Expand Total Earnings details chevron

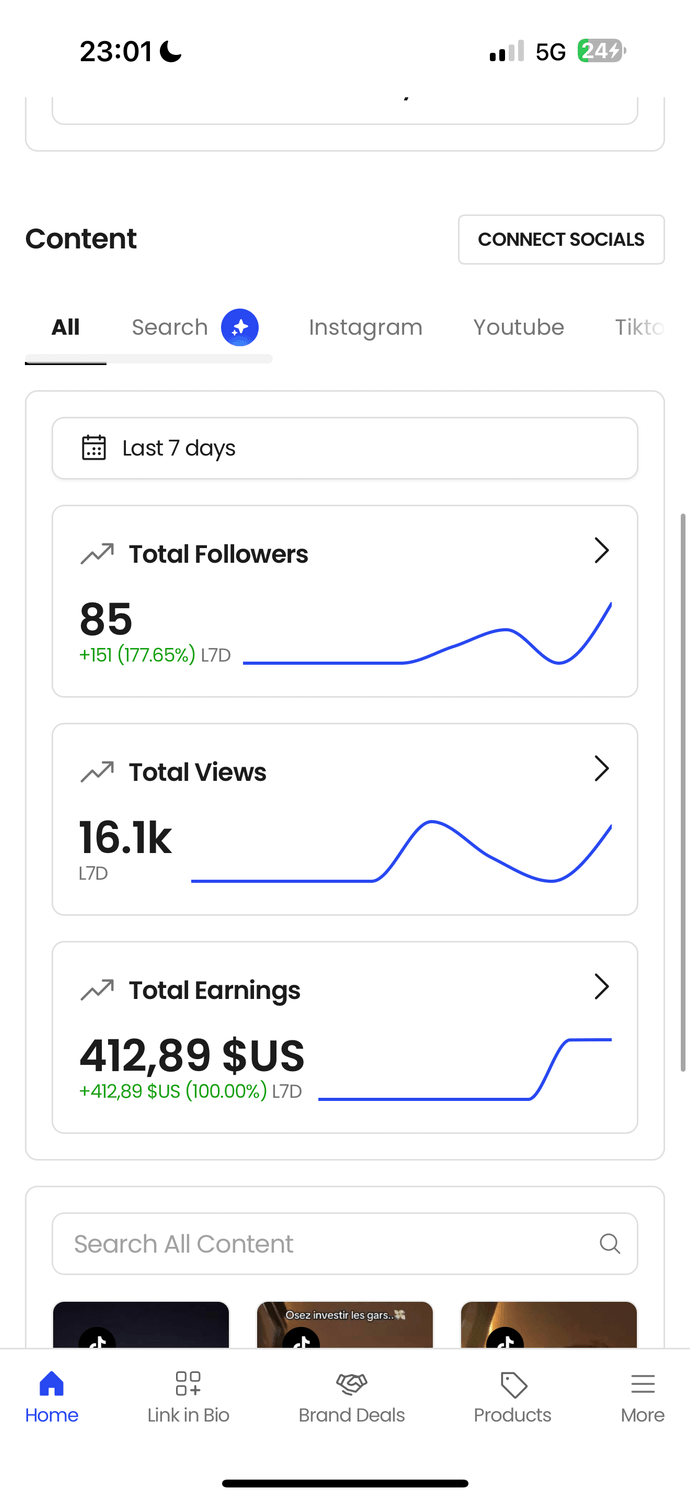click(x=601, y=987)
